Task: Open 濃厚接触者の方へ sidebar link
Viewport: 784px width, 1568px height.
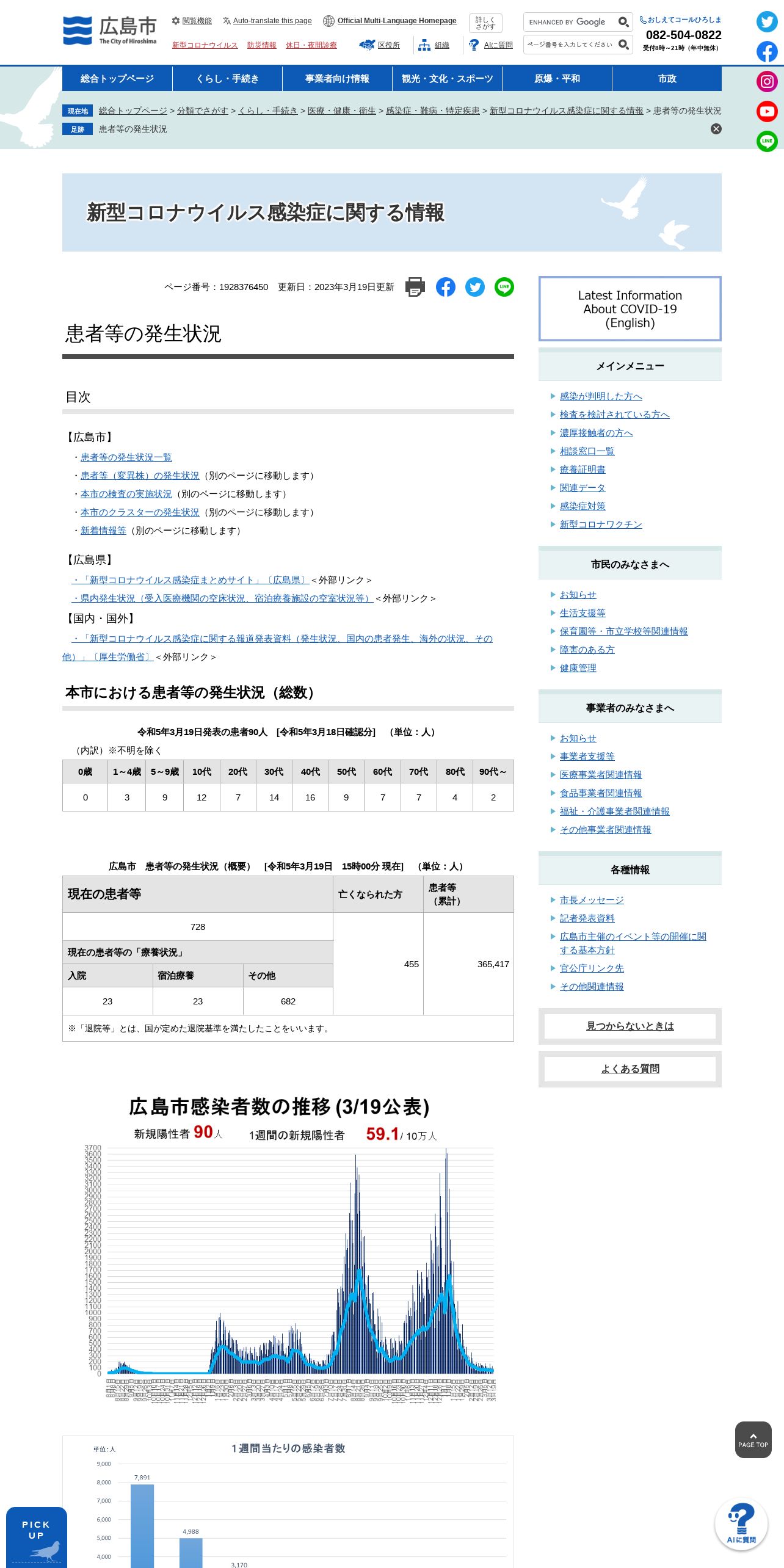Action: pos(597,433)
